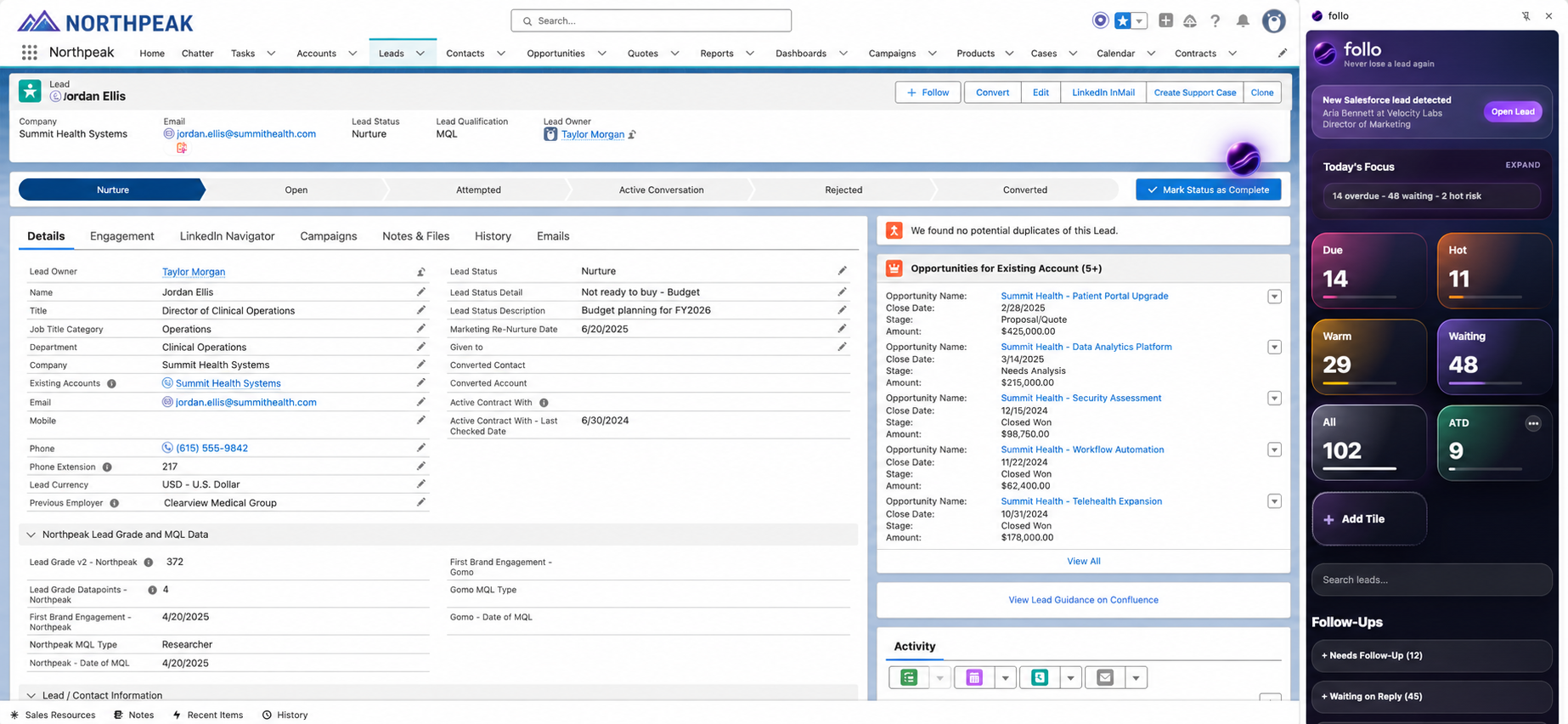Click the pencil to edit navigation bar
The width and height of the screenshot is (1568, 724).
1283,53
